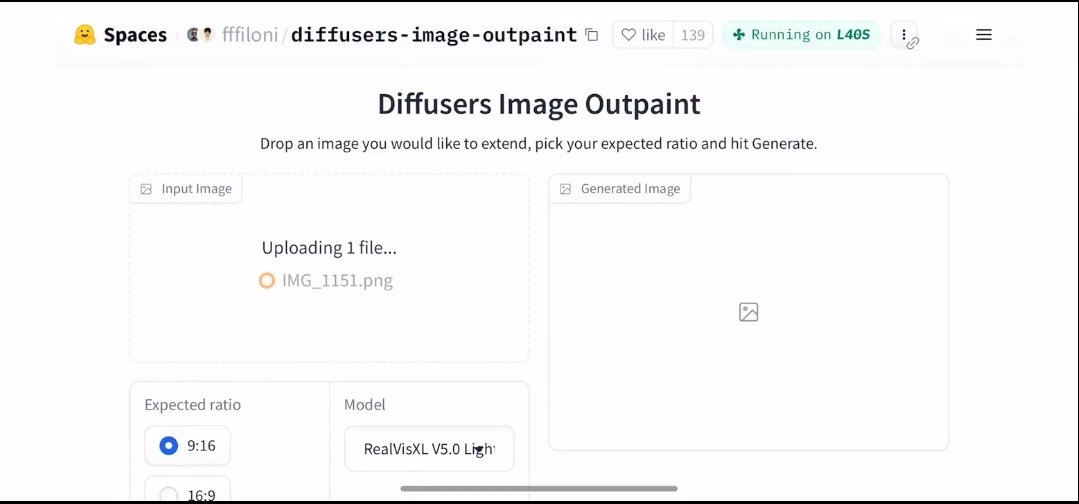Click the Expected ratio label
This screenshot has height=504, width=1079.
[x=193, y=405]
